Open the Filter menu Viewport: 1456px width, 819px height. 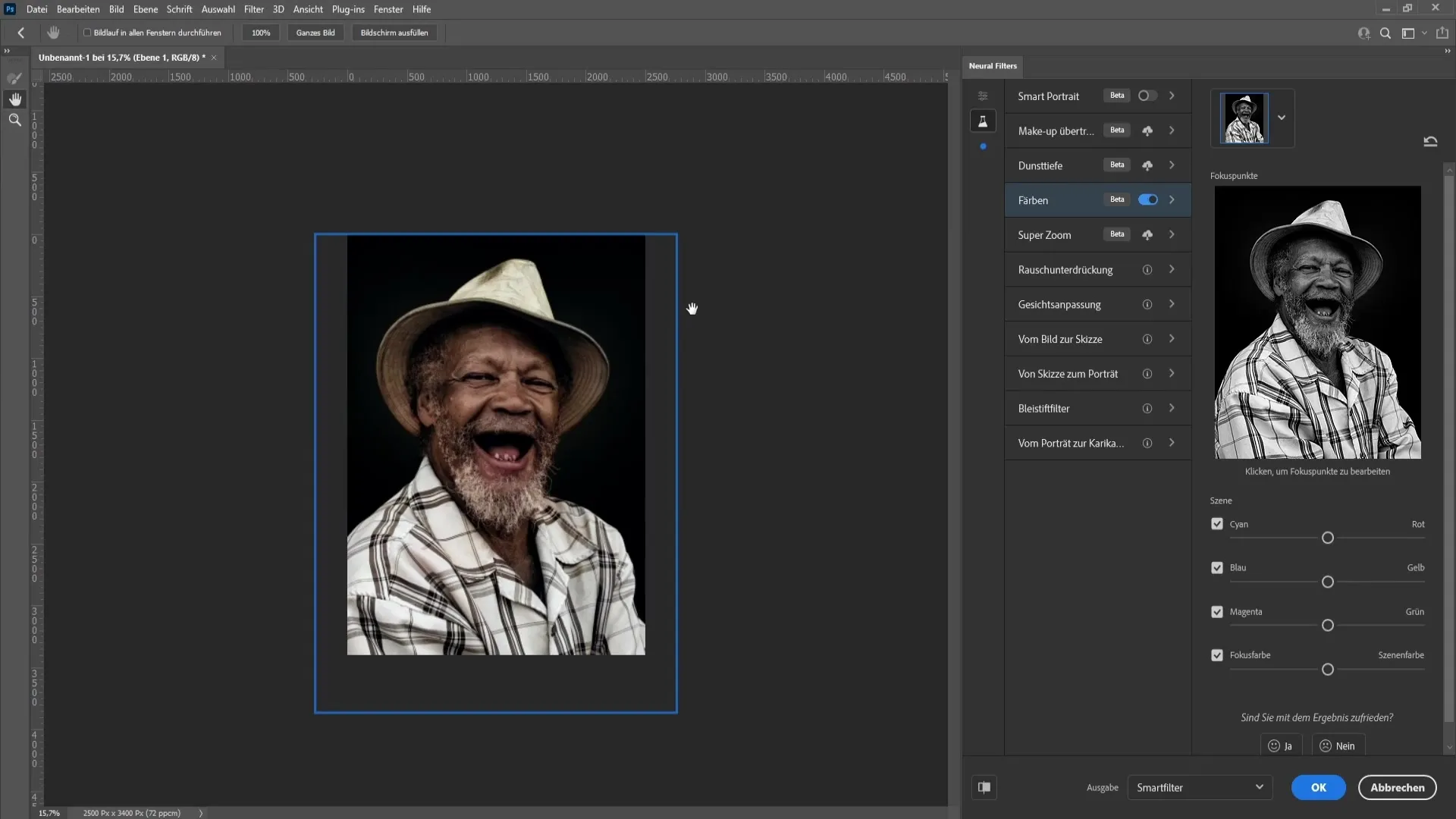(254, 9)
